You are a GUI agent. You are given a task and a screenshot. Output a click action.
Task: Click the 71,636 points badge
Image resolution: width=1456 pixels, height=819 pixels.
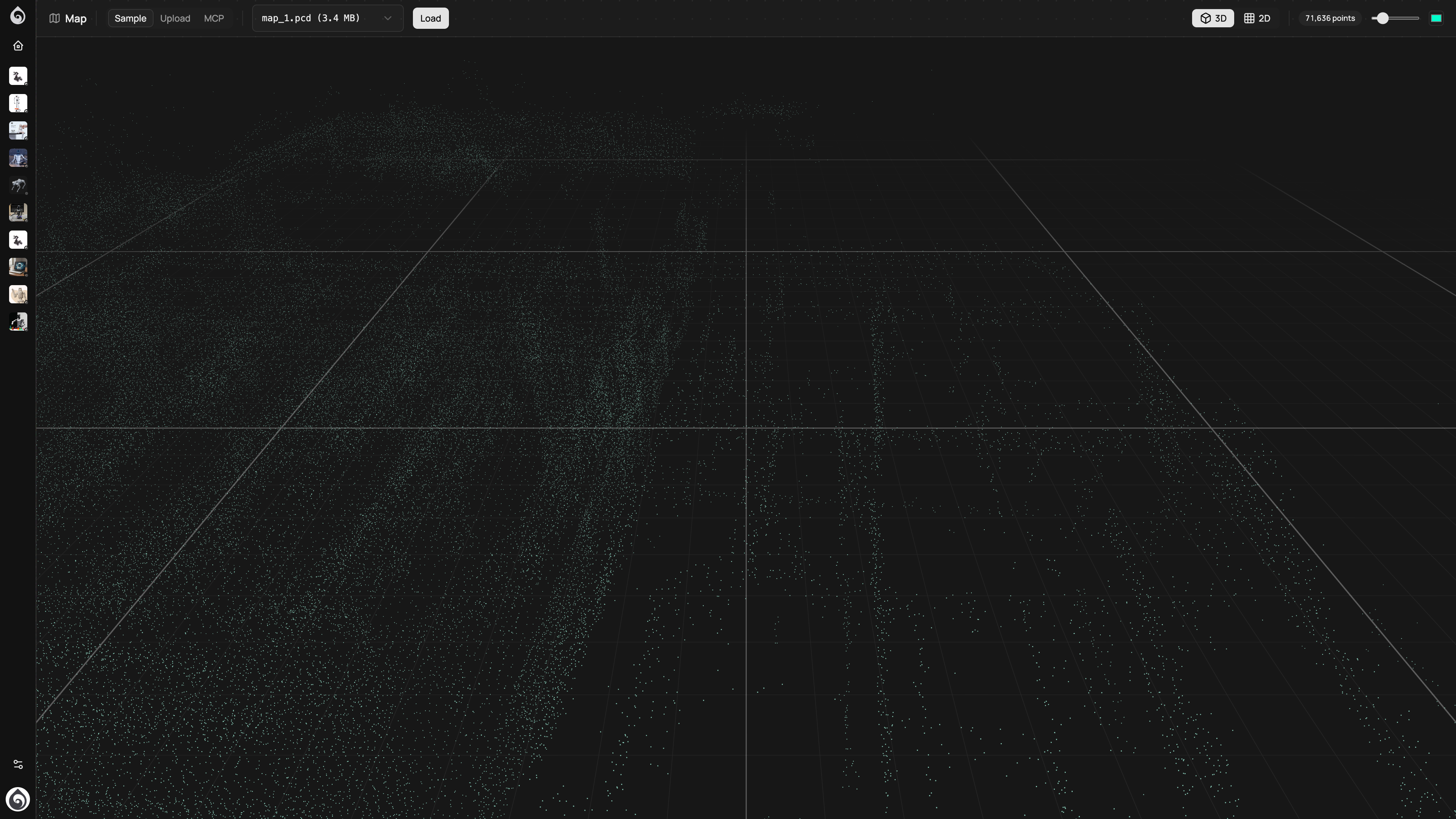[x=1329, y=18]
